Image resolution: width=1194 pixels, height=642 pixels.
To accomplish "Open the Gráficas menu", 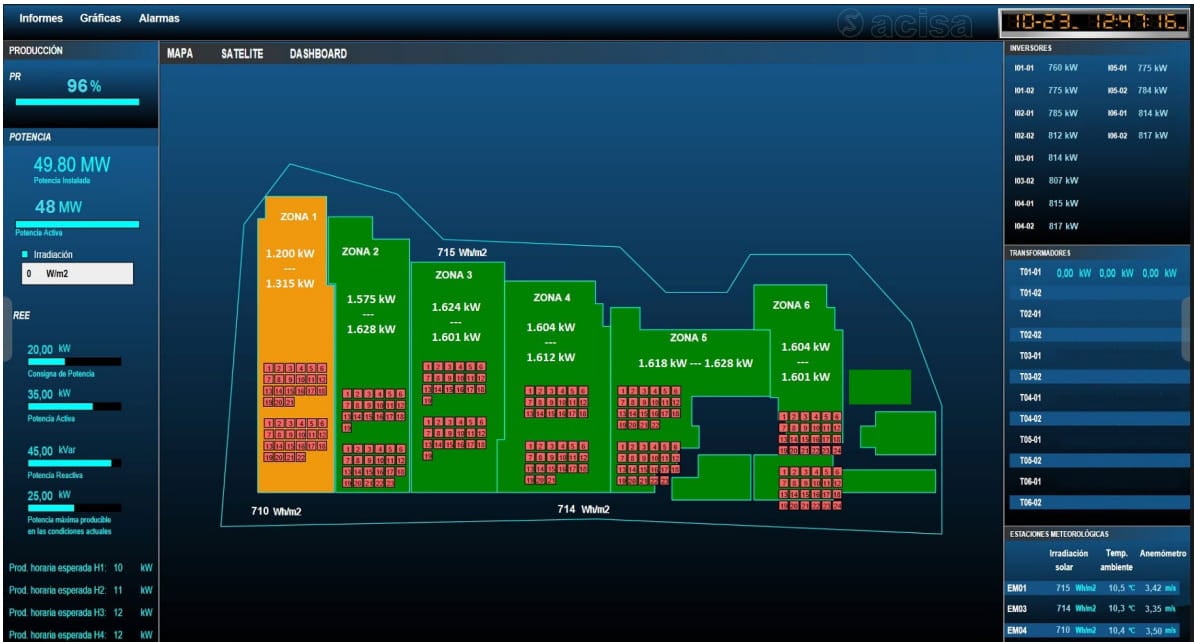I will (x=101, y=18).
